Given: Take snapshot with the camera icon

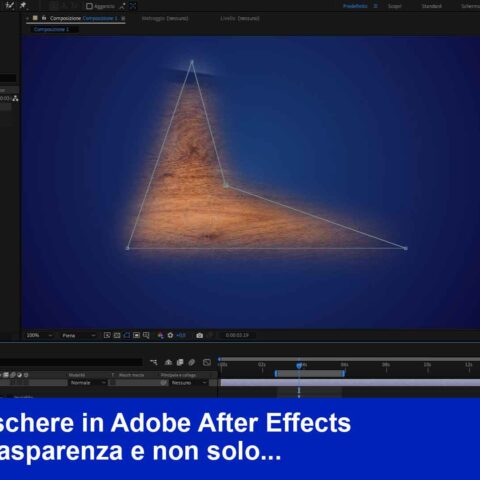Looking at the screenshot, I should [x=199, y=335].
